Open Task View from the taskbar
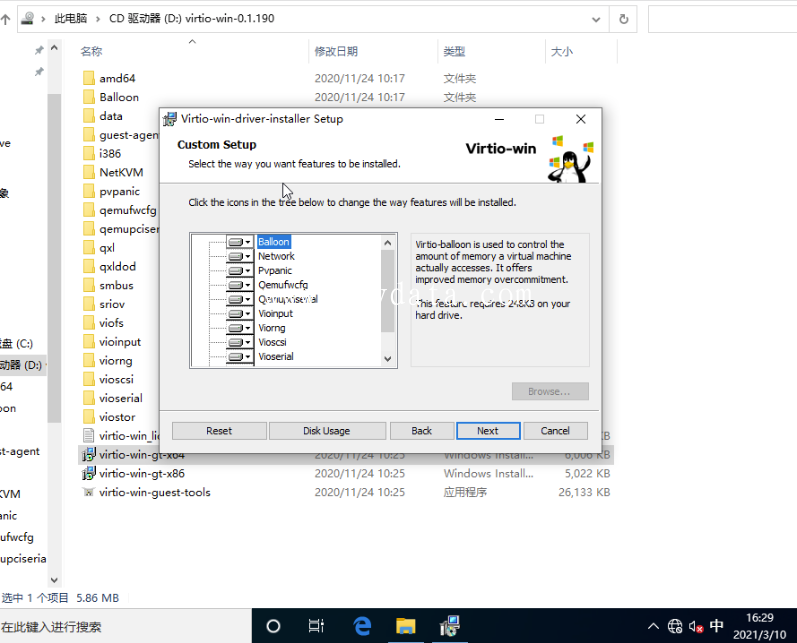Image resolution: width=797 pixels, height=643 pixels. coord(316,626)
